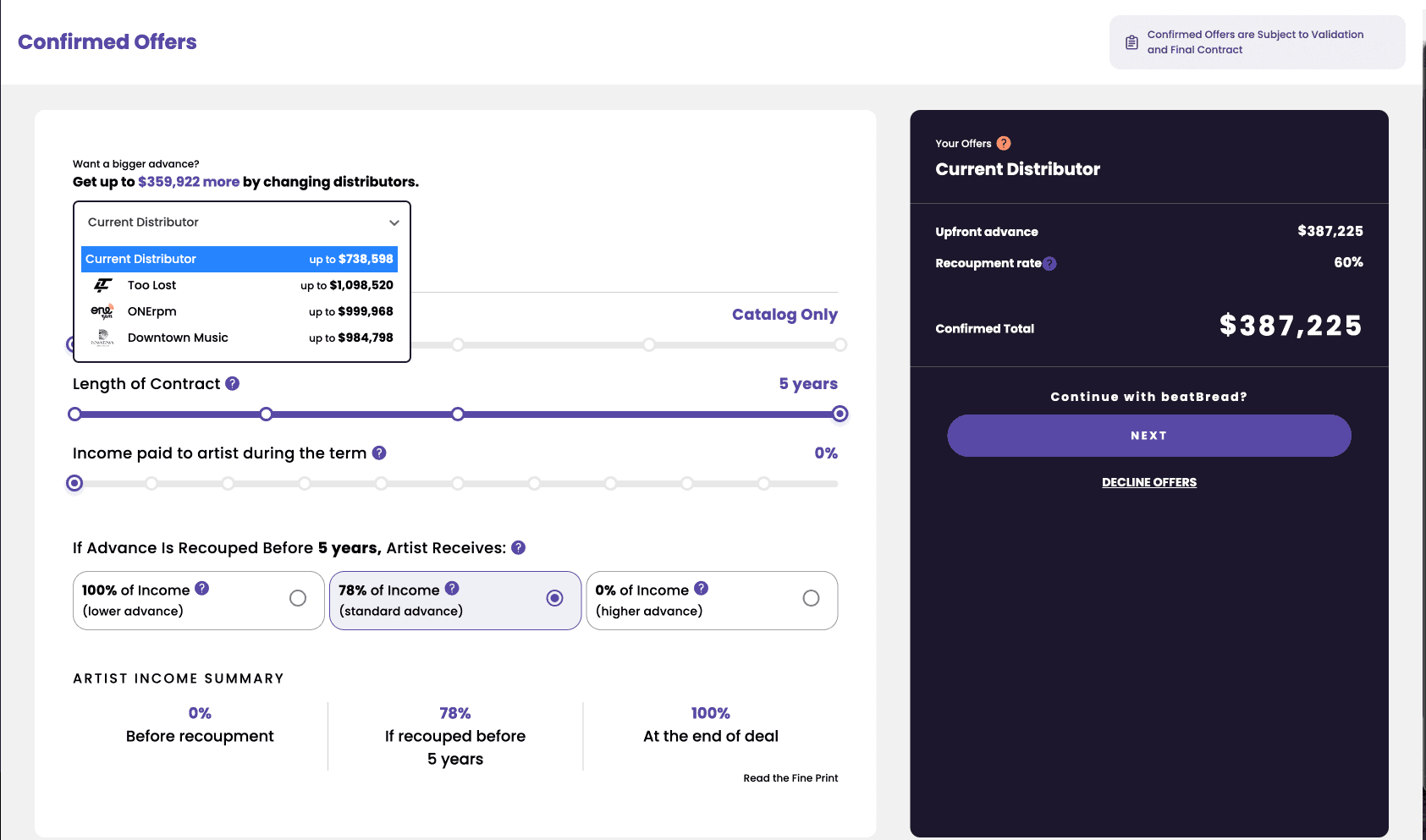Click the ONErpm distributor logo
1426x840 pixels.
pyautogui.click(x=102, y=311)
